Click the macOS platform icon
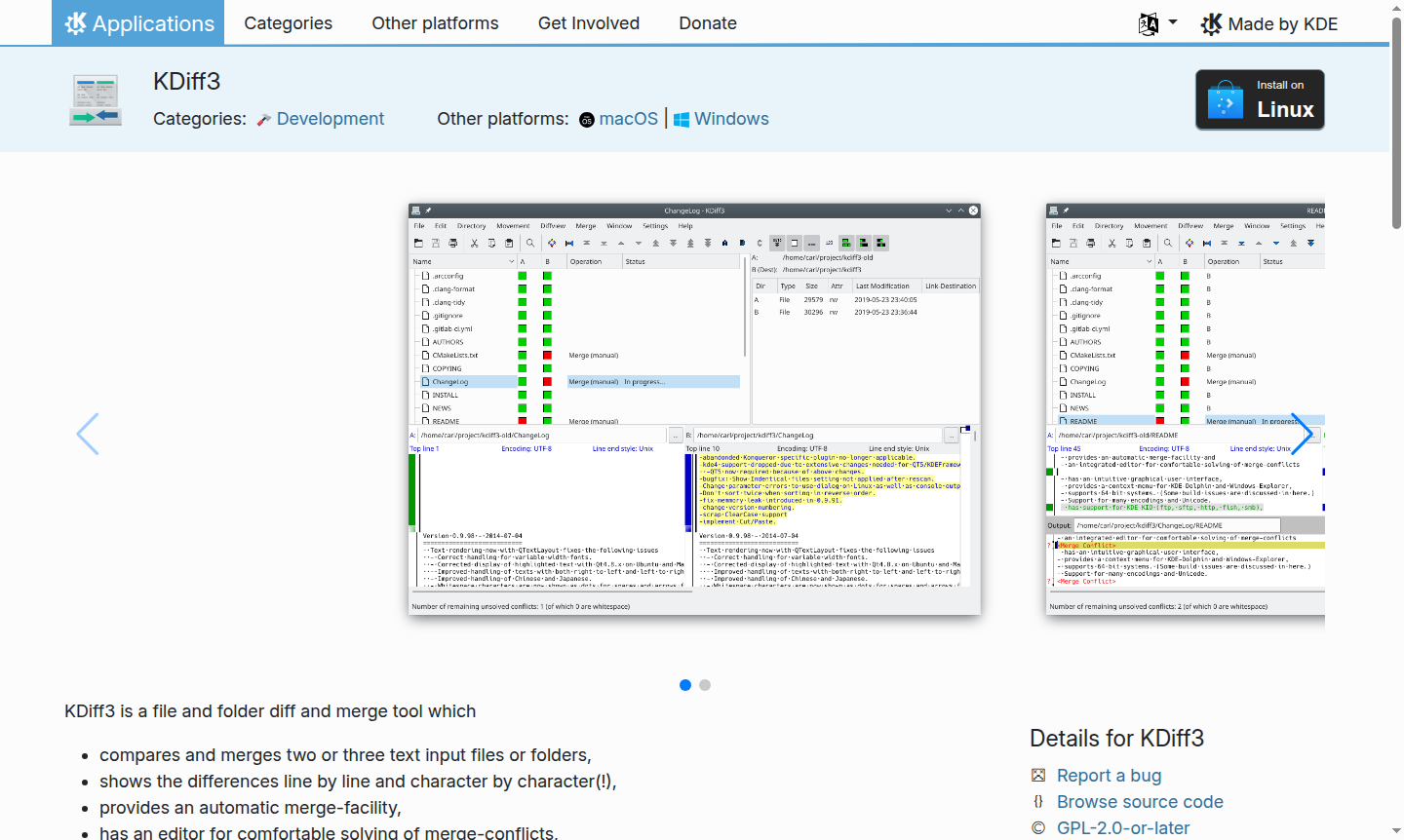Viewport: 1404px width, 840px height. (586, 120)
